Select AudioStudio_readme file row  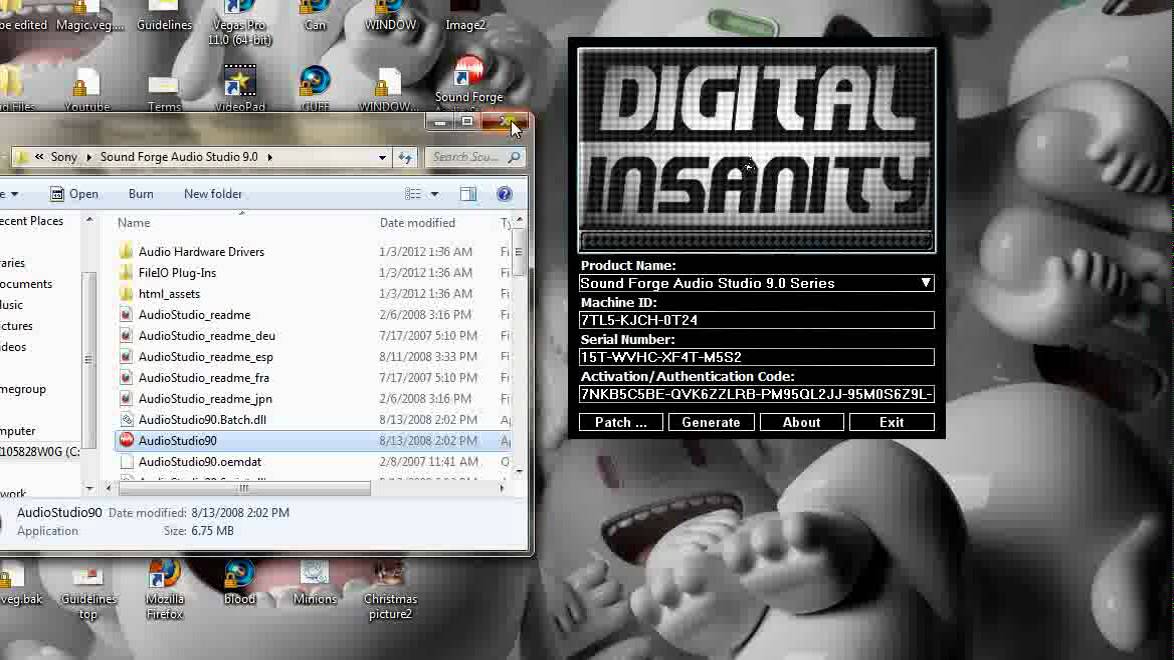pyautogui.click(x=194, y=315)
